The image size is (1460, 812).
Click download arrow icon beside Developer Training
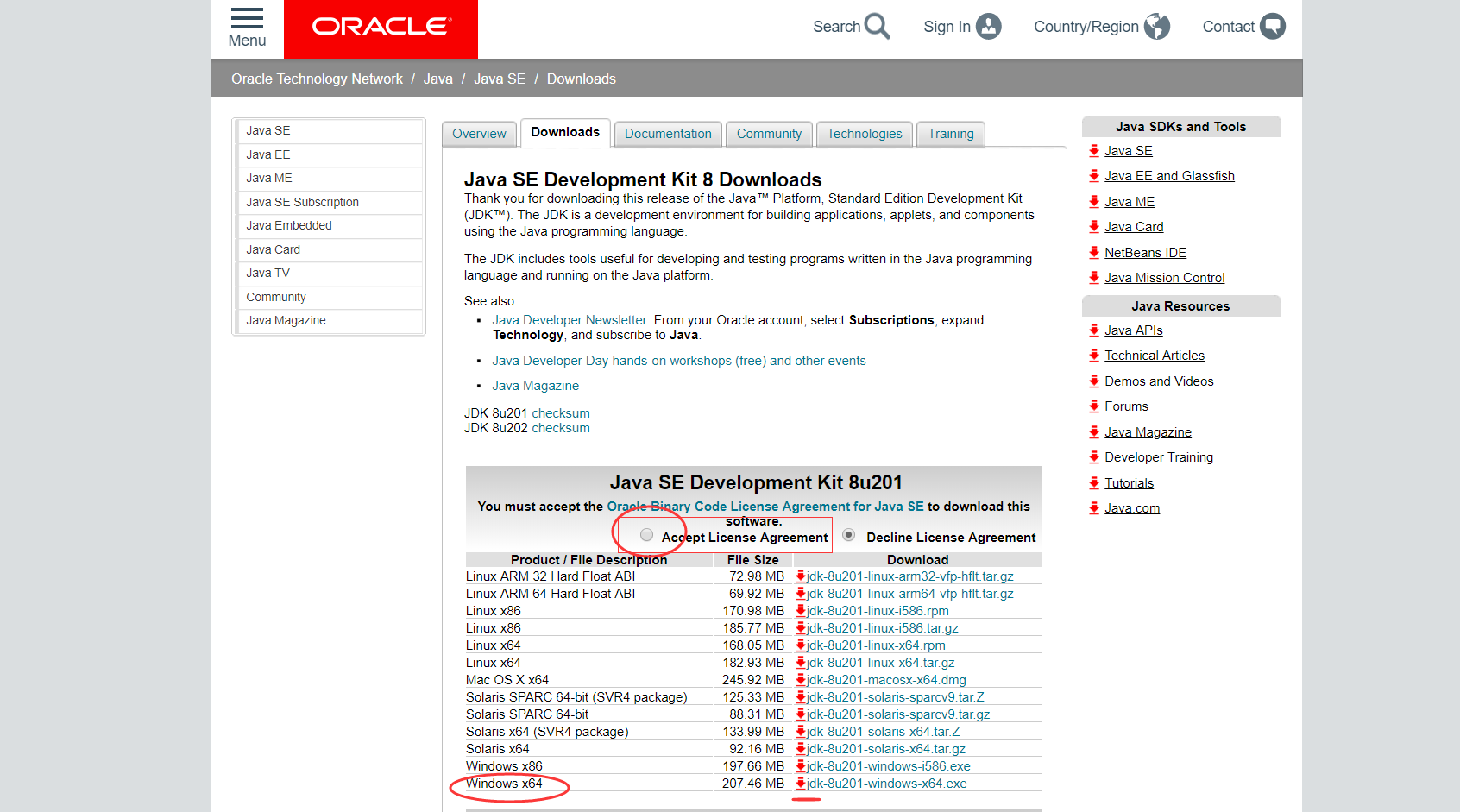click(x=1094, y=456)
